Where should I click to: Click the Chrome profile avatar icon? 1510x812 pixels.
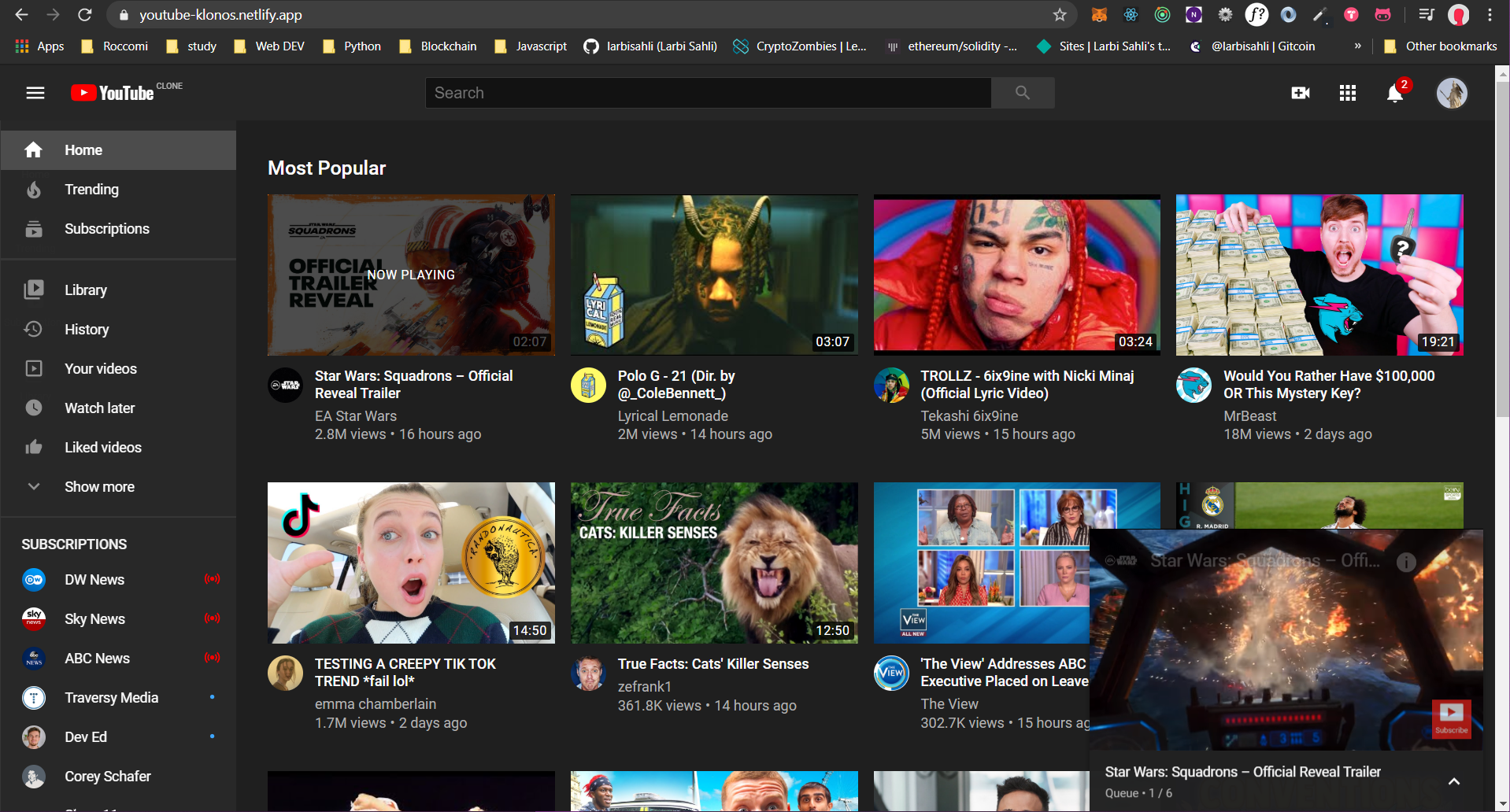[x=1458, y=15]
